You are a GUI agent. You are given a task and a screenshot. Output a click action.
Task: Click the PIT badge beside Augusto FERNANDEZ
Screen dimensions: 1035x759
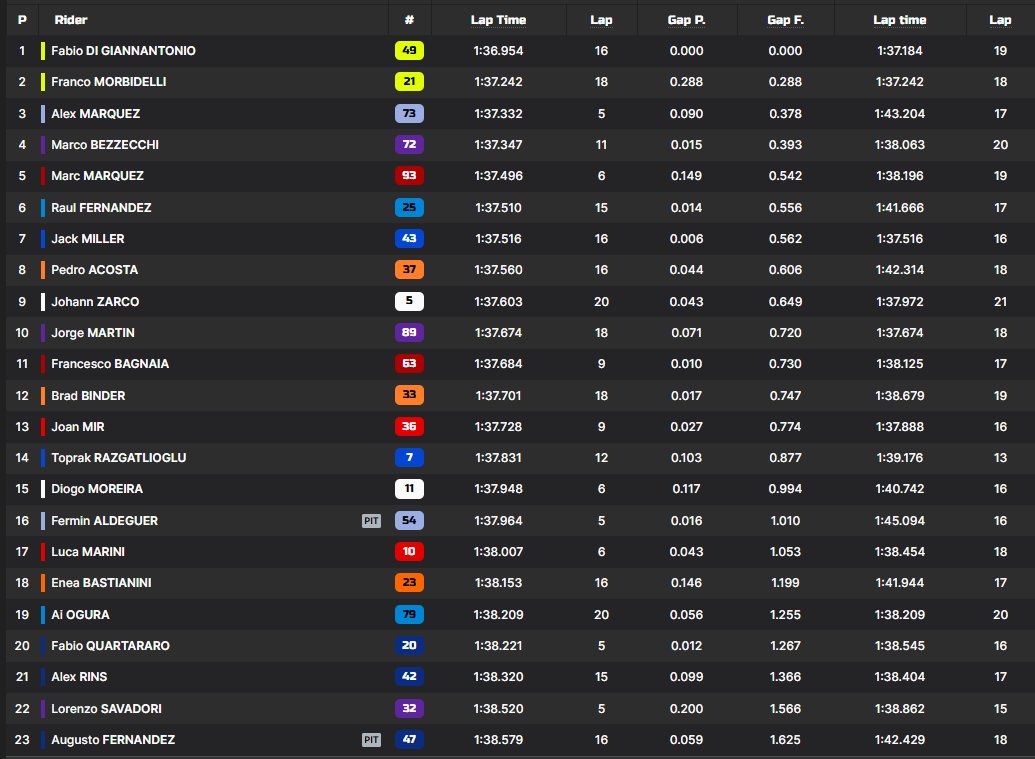(371, 740)
